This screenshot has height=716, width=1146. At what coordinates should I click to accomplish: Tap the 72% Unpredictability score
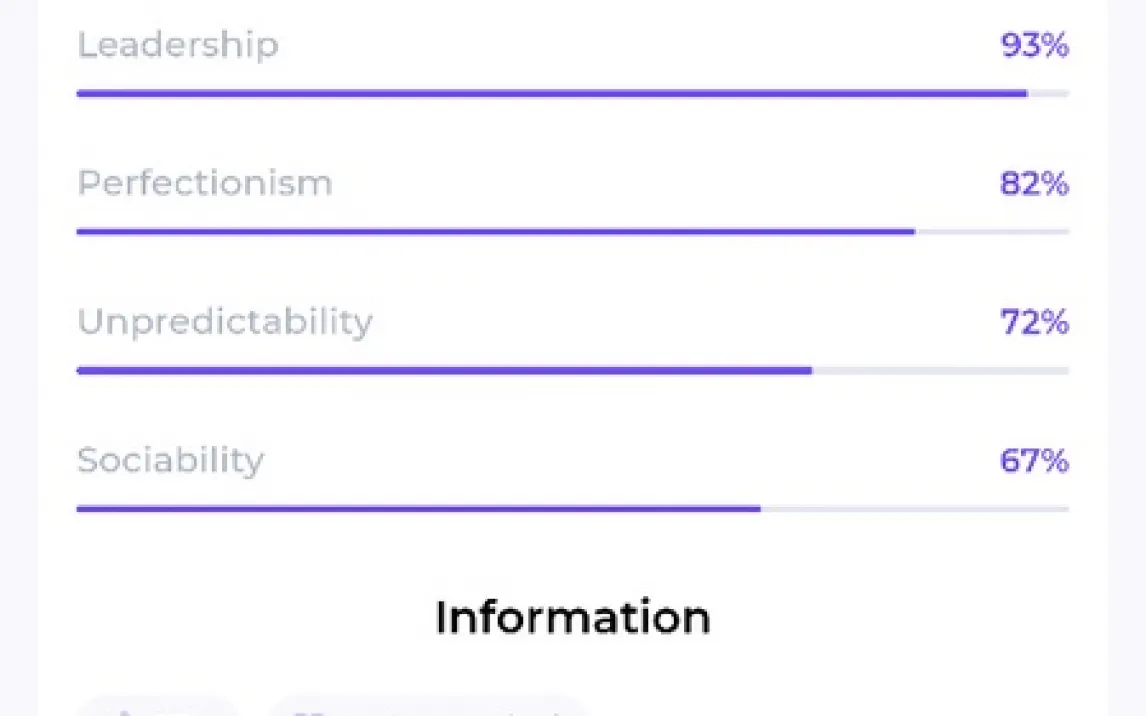pyautogui.click(x=1034, y=322)
